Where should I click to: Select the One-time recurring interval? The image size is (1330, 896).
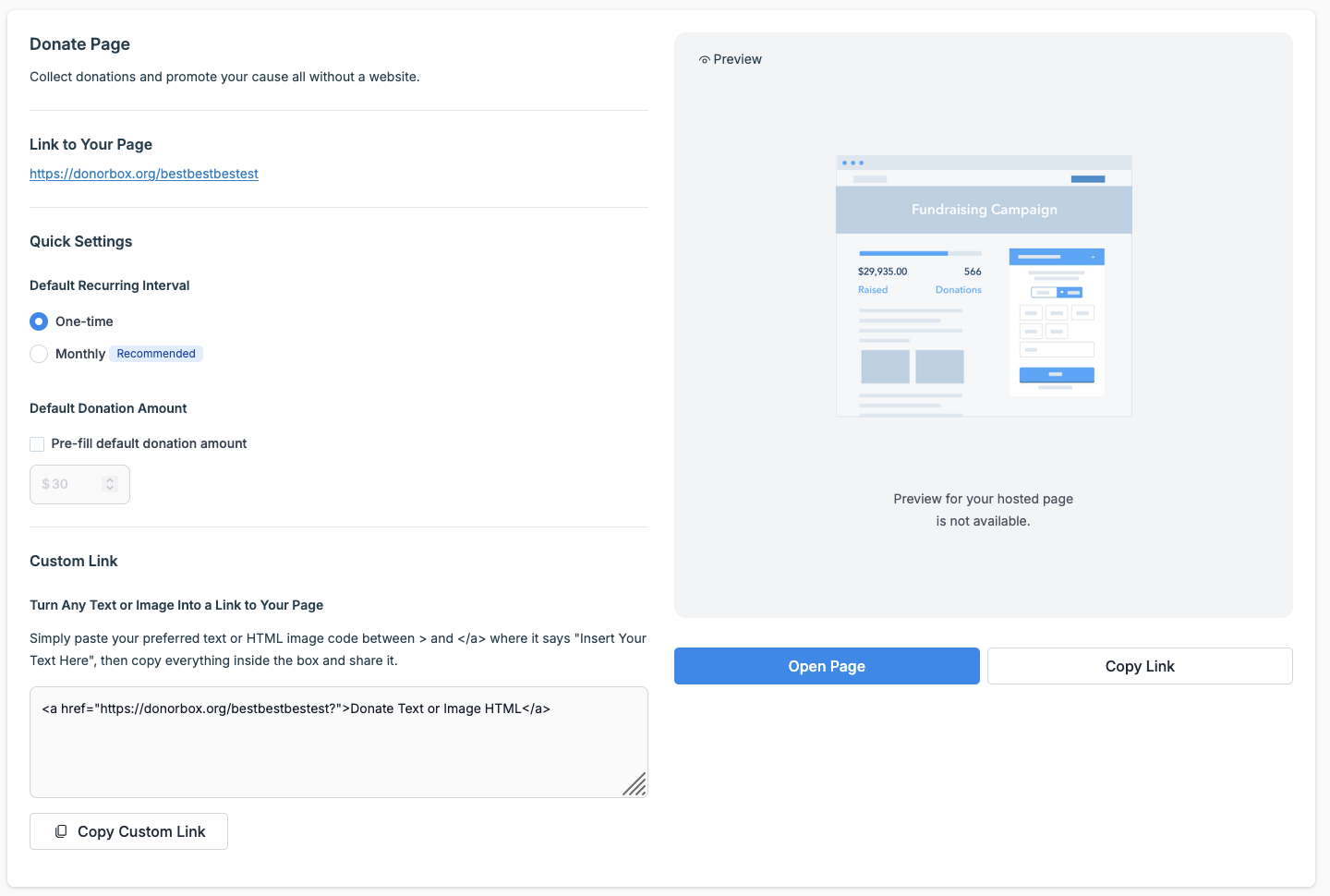click(39, 321)
